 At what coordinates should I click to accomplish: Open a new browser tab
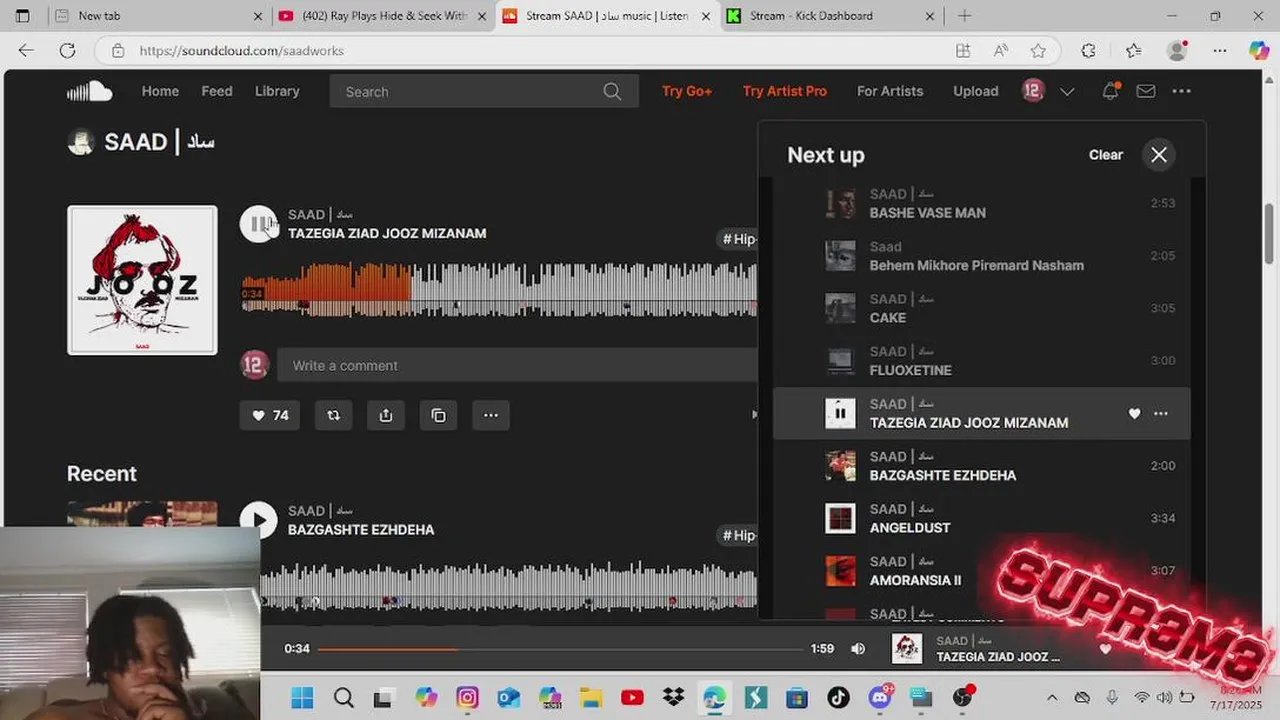[964, 16]
